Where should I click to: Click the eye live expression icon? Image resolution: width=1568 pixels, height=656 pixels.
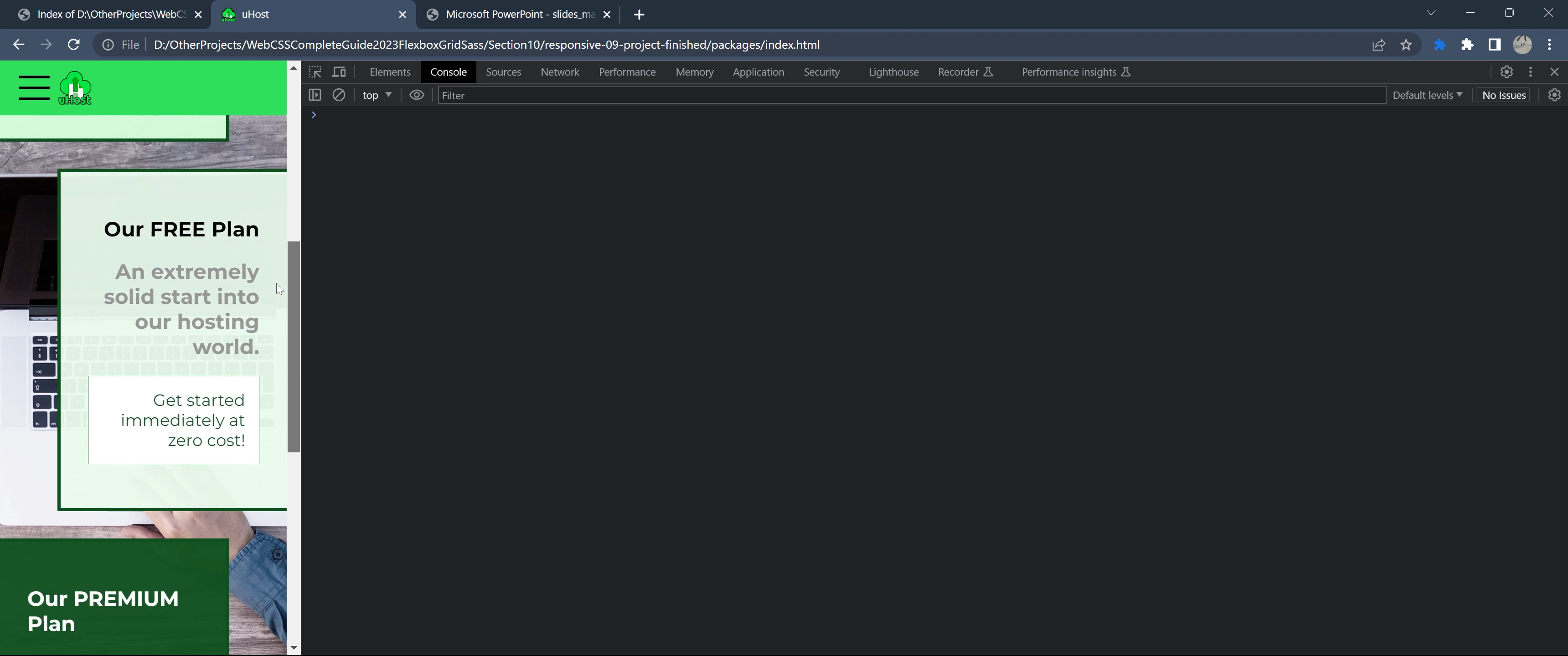point(416,95)
